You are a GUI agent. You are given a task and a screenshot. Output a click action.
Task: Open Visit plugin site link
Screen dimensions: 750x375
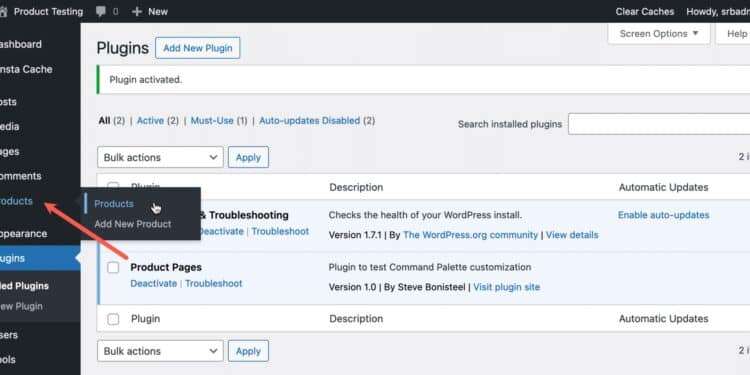[x=507, y=287]
